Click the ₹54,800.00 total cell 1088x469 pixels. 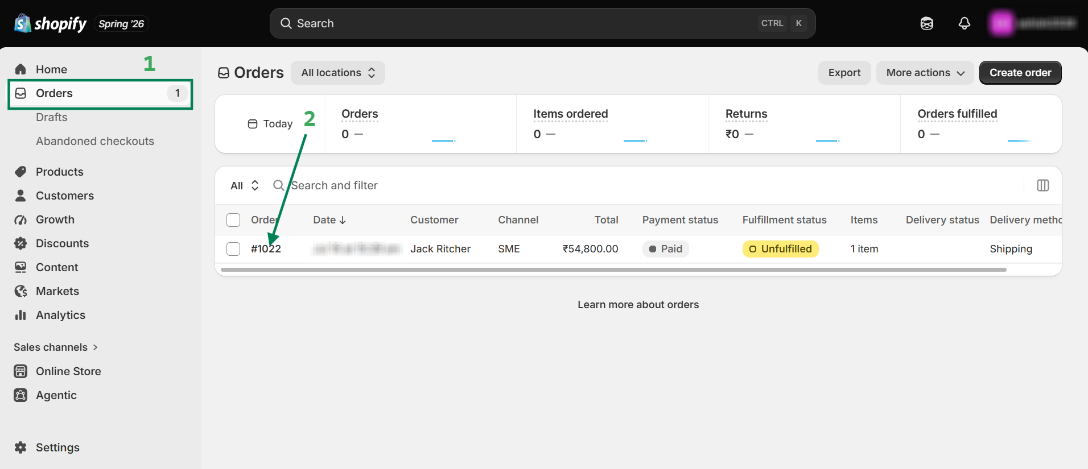pos(590,248)
